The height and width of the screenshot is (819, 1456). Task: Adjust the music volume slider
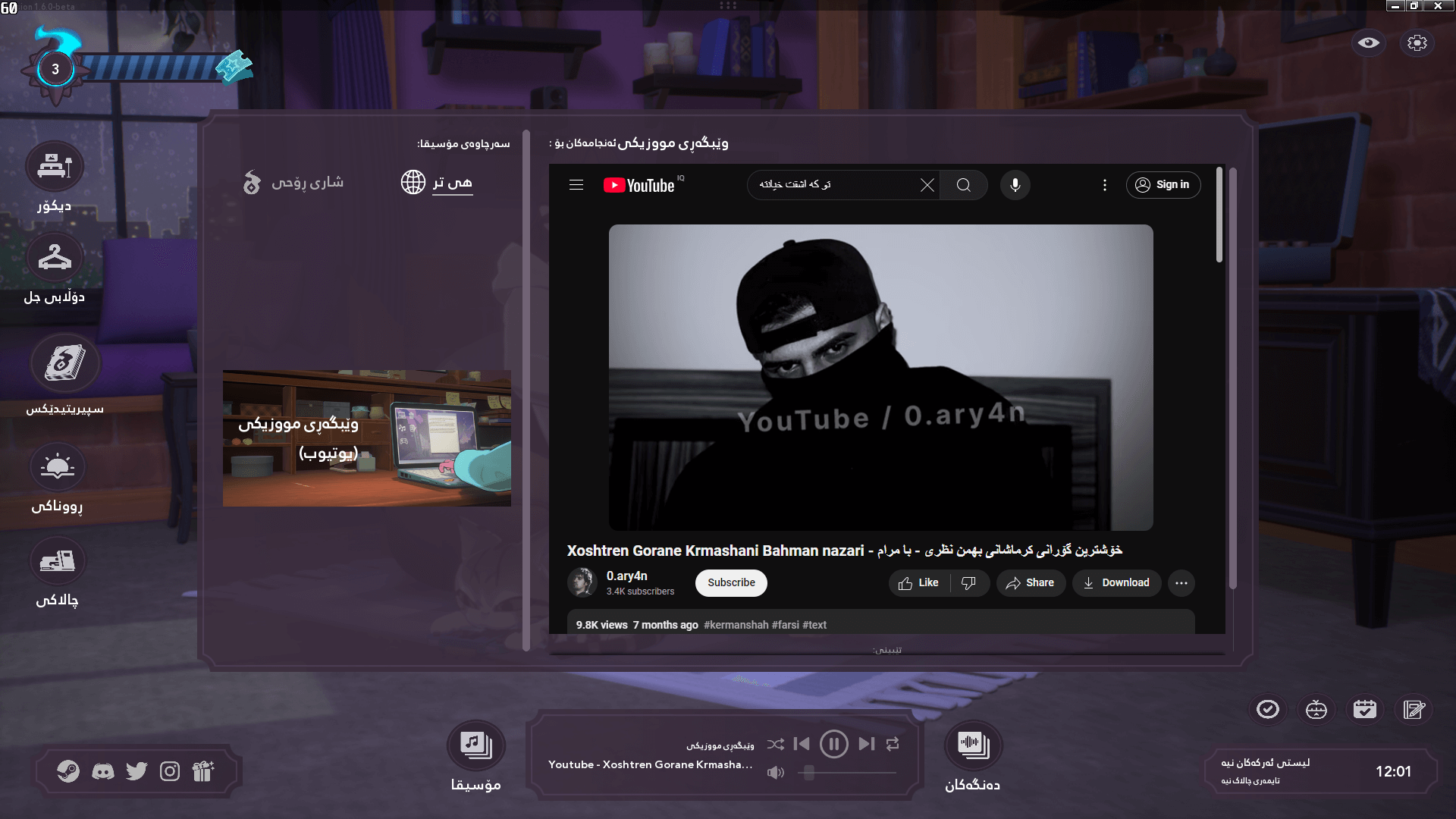click(x=848, y=773)
